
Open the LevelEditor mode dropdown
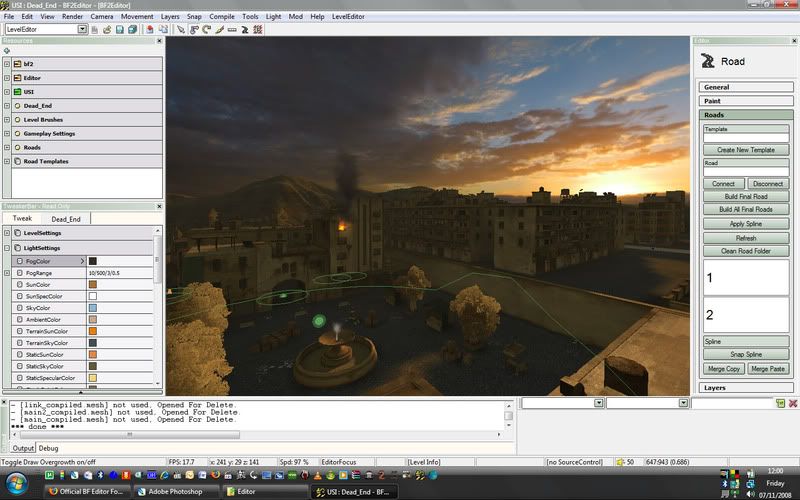pyautogui.click(x=82, y=29)
